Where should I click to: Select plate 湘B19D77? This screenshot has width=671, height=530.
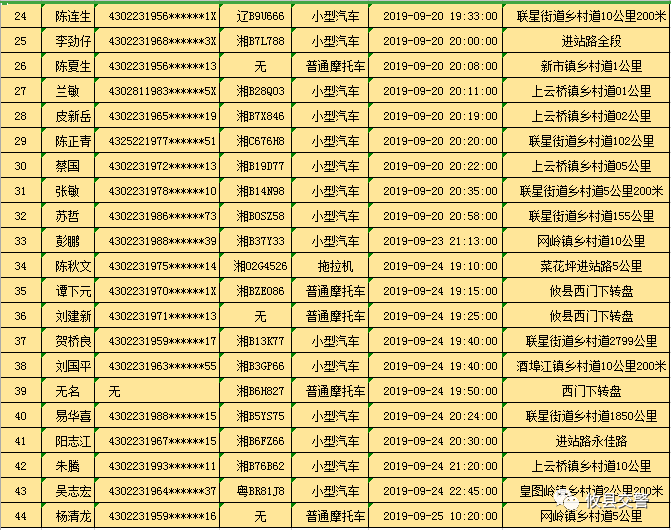(260, 166)
